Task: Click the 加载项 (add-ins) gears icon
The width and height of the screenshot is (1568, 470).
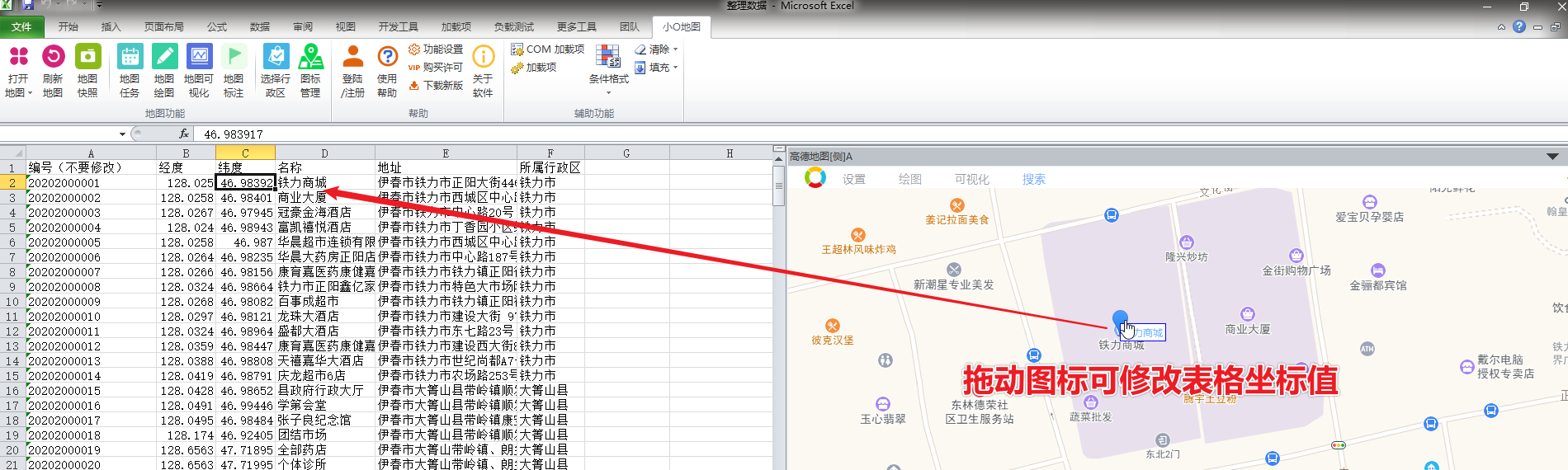Action: [517, 68]
